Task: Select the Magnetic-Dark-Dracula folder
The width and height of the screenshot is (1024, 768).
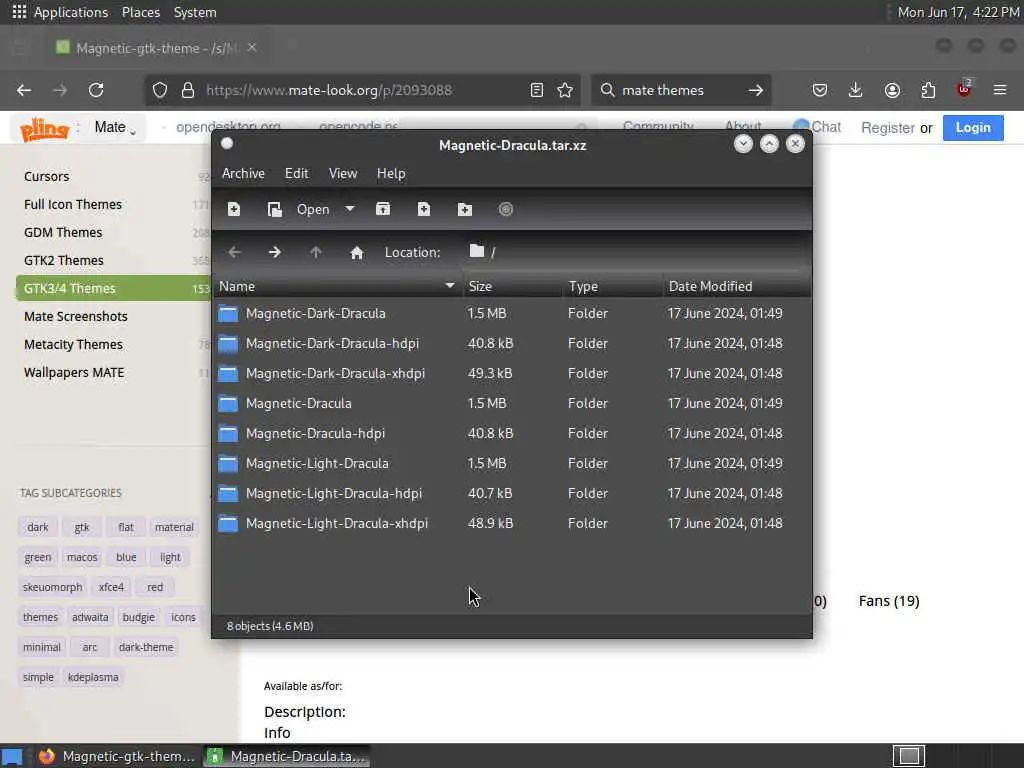Action: pos(512,313)
